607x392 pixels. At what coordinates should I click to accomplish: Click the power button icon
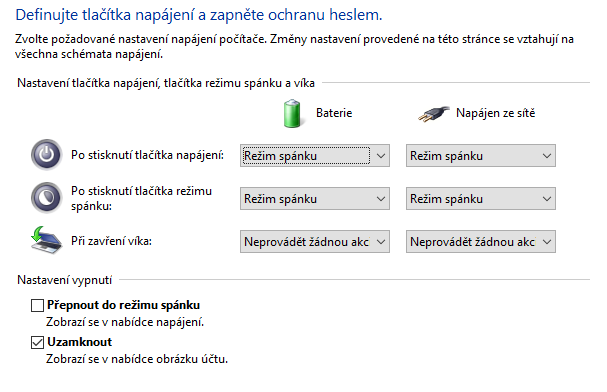click(46, 155)
